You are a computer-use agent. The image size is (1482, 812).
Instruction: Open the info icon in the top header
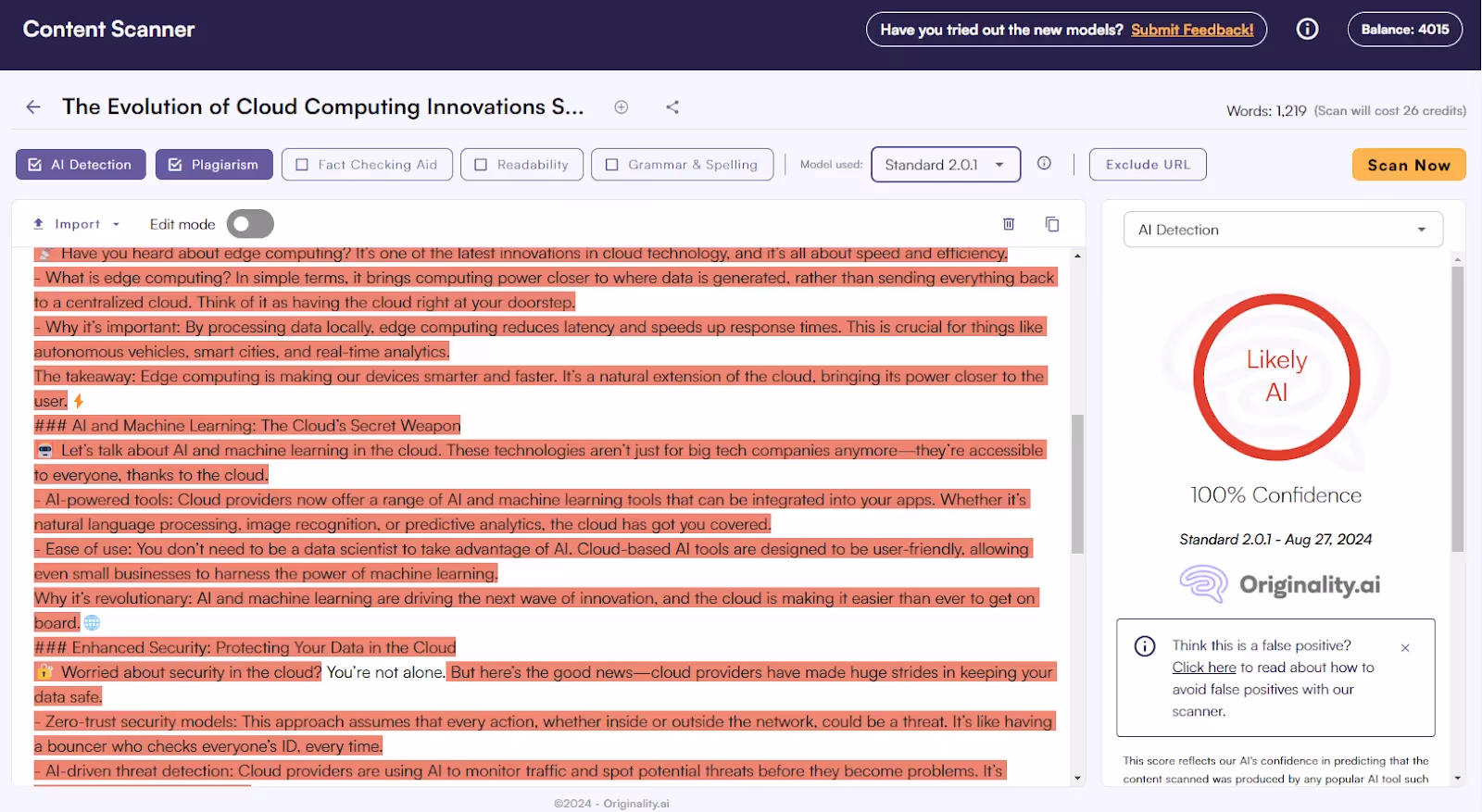tap(1307, 30)
